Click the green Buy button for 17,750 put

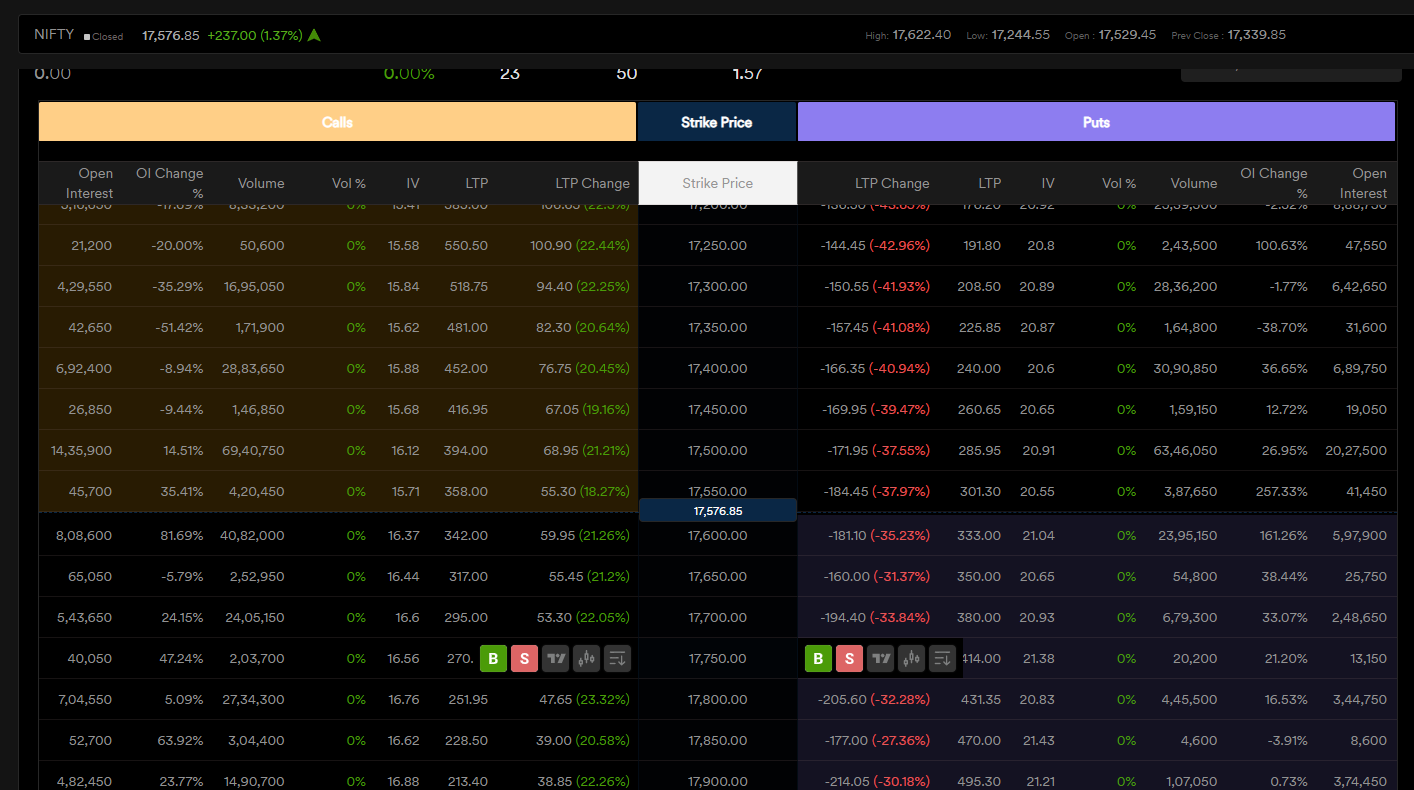point(818,658)
